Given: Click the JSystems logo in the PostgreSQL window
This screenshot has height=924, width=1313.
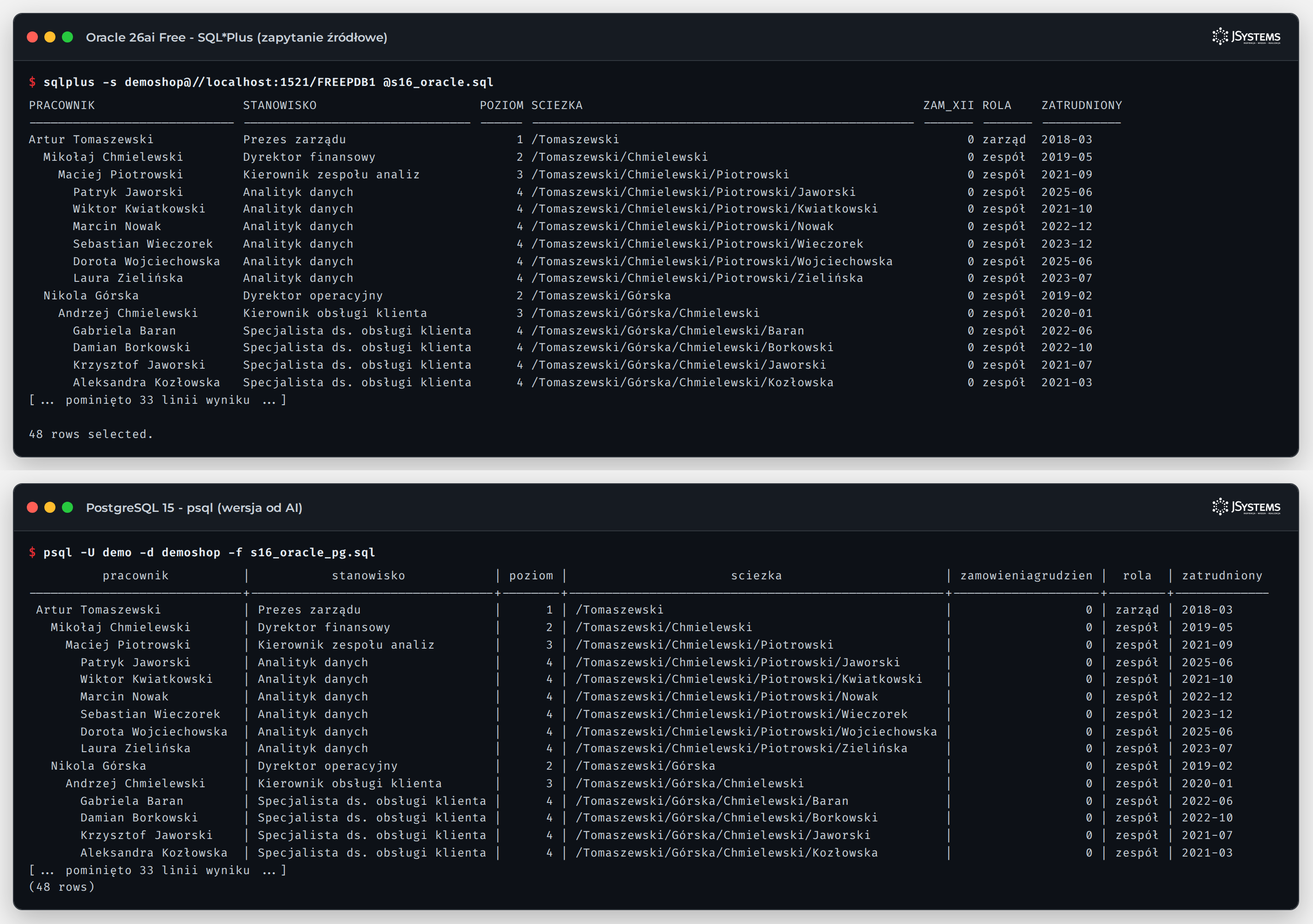Looking at the screenshot, I should [1246, 507].
